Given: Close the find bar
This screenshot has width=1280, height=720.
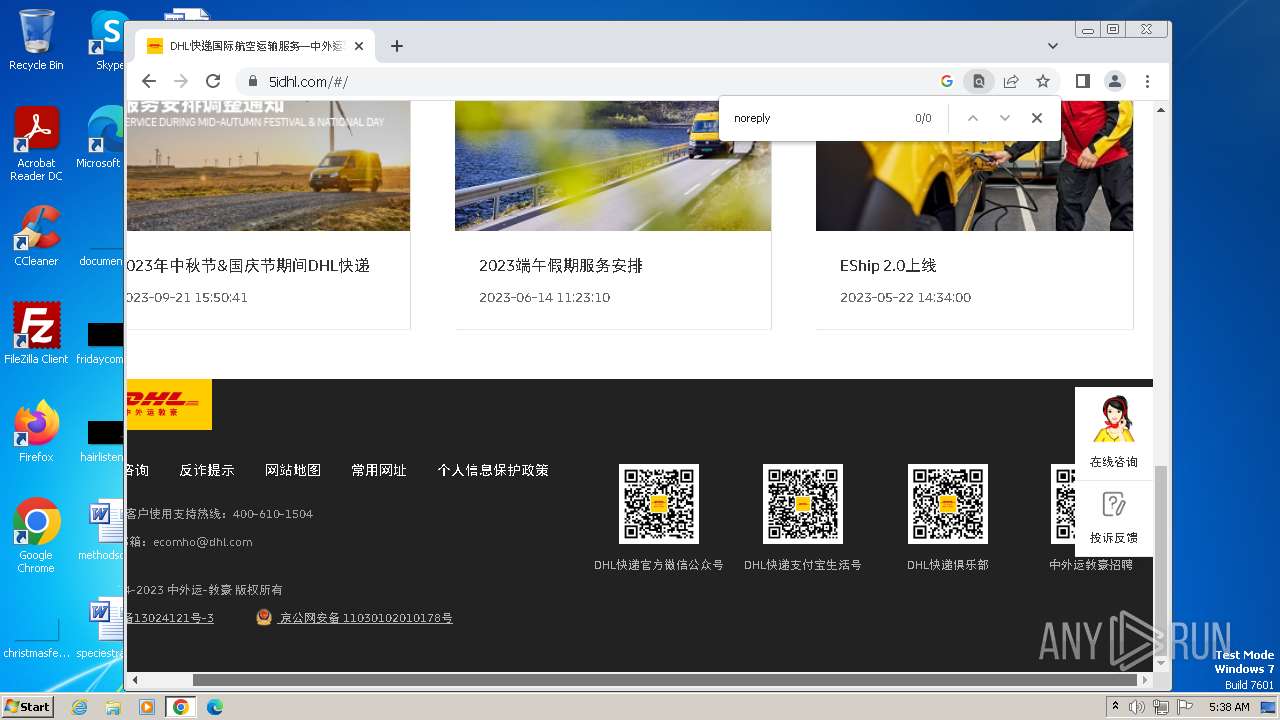Looking at the screenshot, I should coord(1037,118).
